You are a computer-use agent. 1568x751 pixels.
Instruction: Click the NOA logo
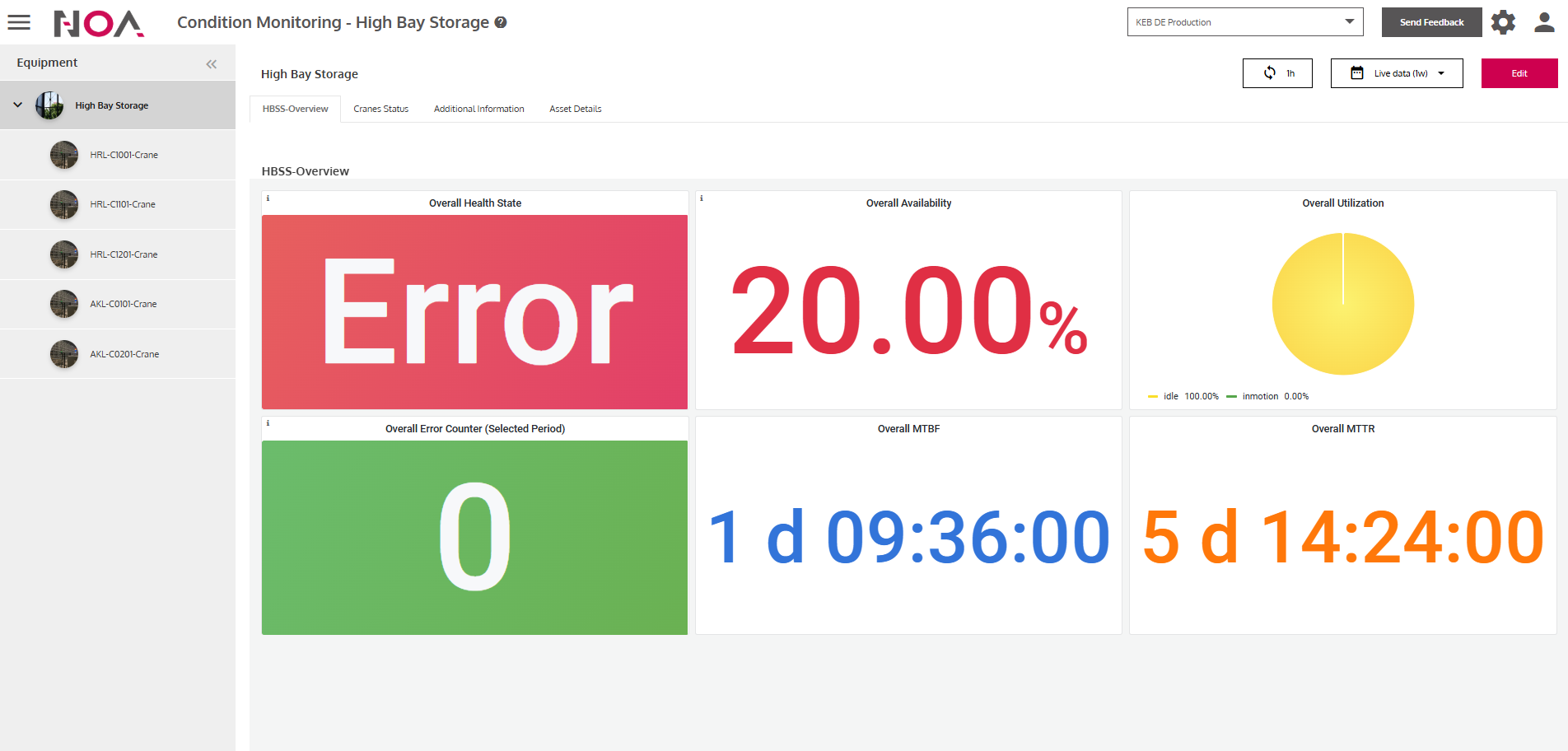99,23
